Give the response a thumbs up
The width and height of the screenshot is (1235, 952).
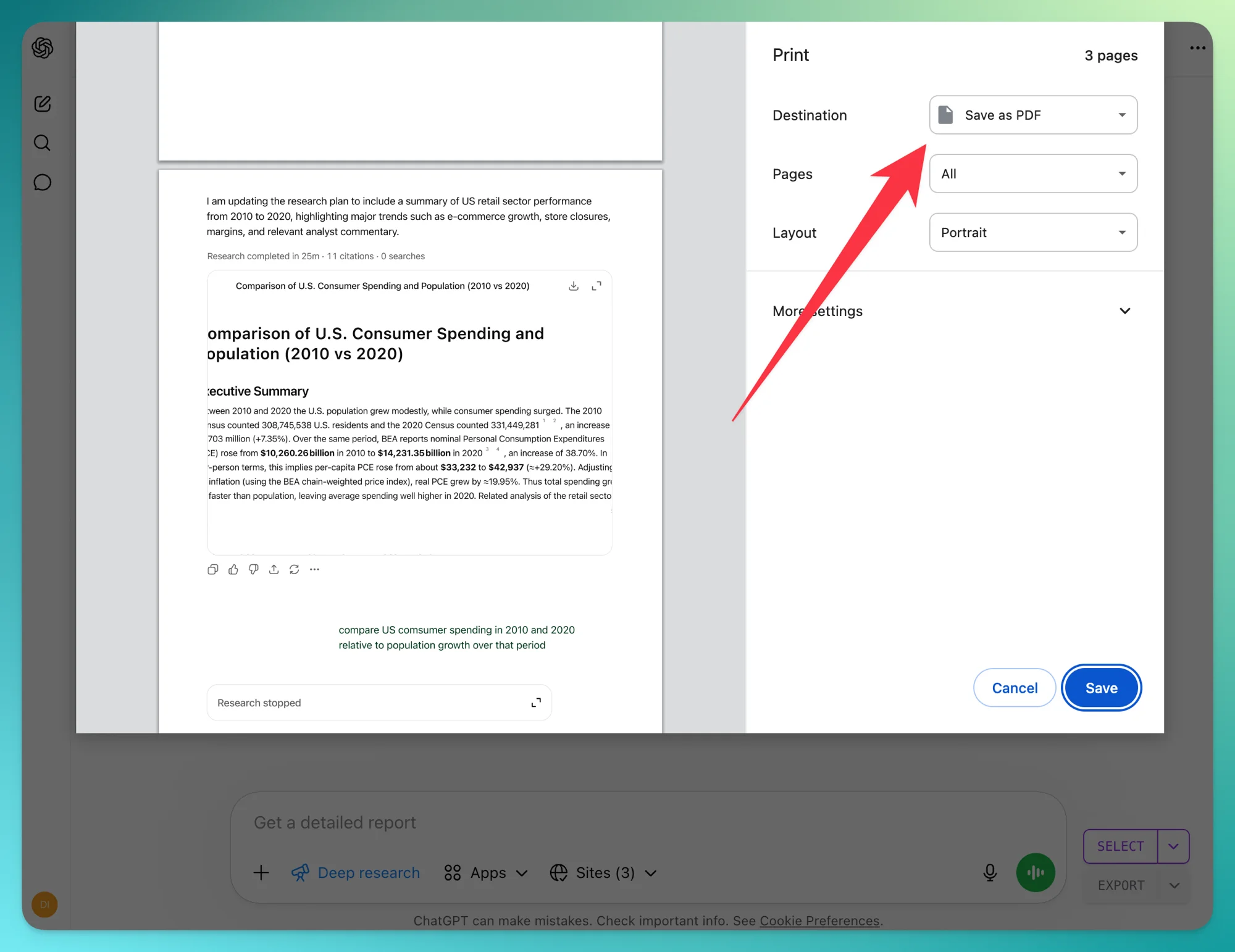click(233, 569)
